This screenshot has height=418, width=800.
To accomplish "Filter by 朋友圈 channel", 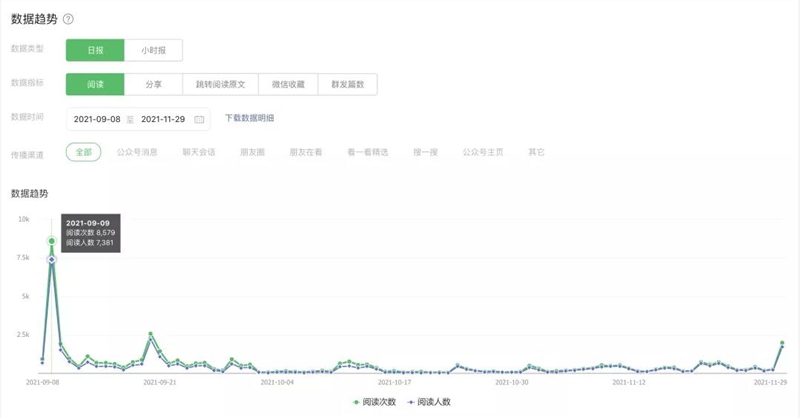I will click(x=252, y=152).
